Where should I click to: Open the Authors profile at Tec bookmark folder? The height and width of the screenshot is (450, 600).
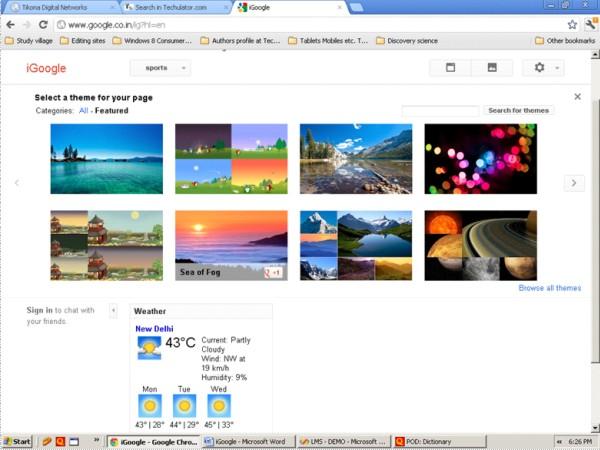point(240,41)
